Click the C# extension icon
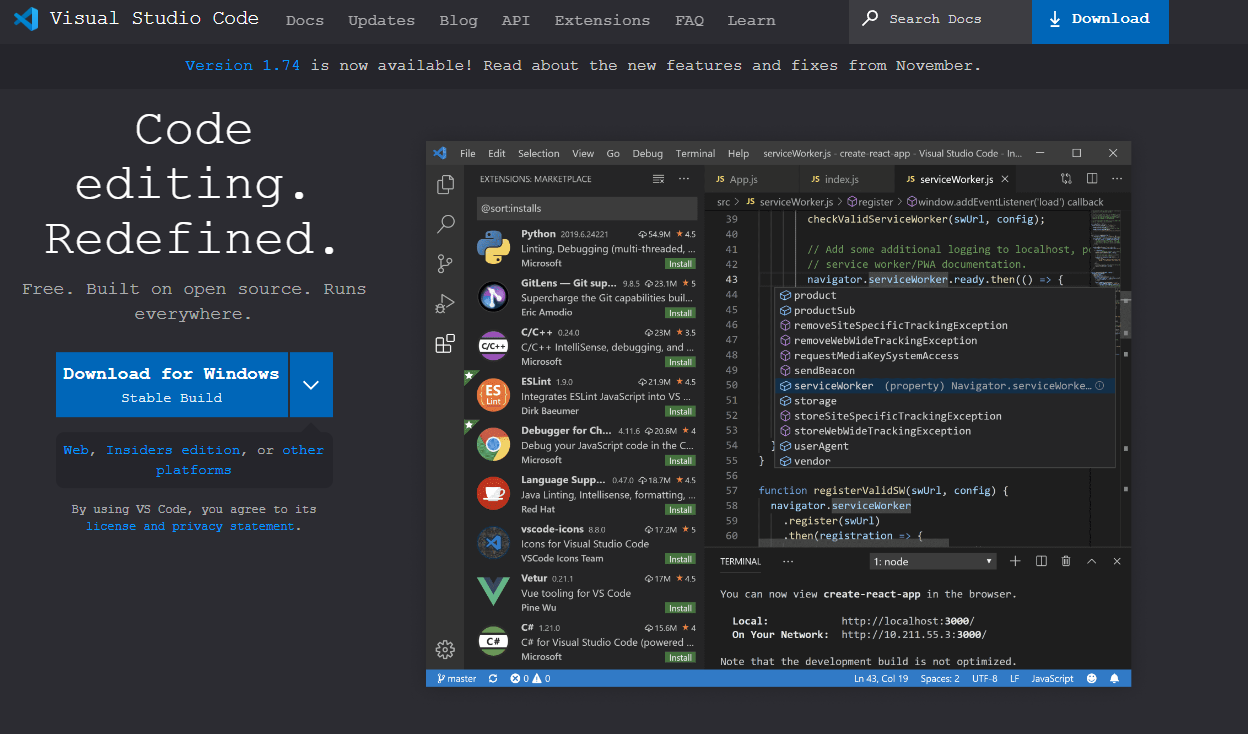 coord(493,641)
